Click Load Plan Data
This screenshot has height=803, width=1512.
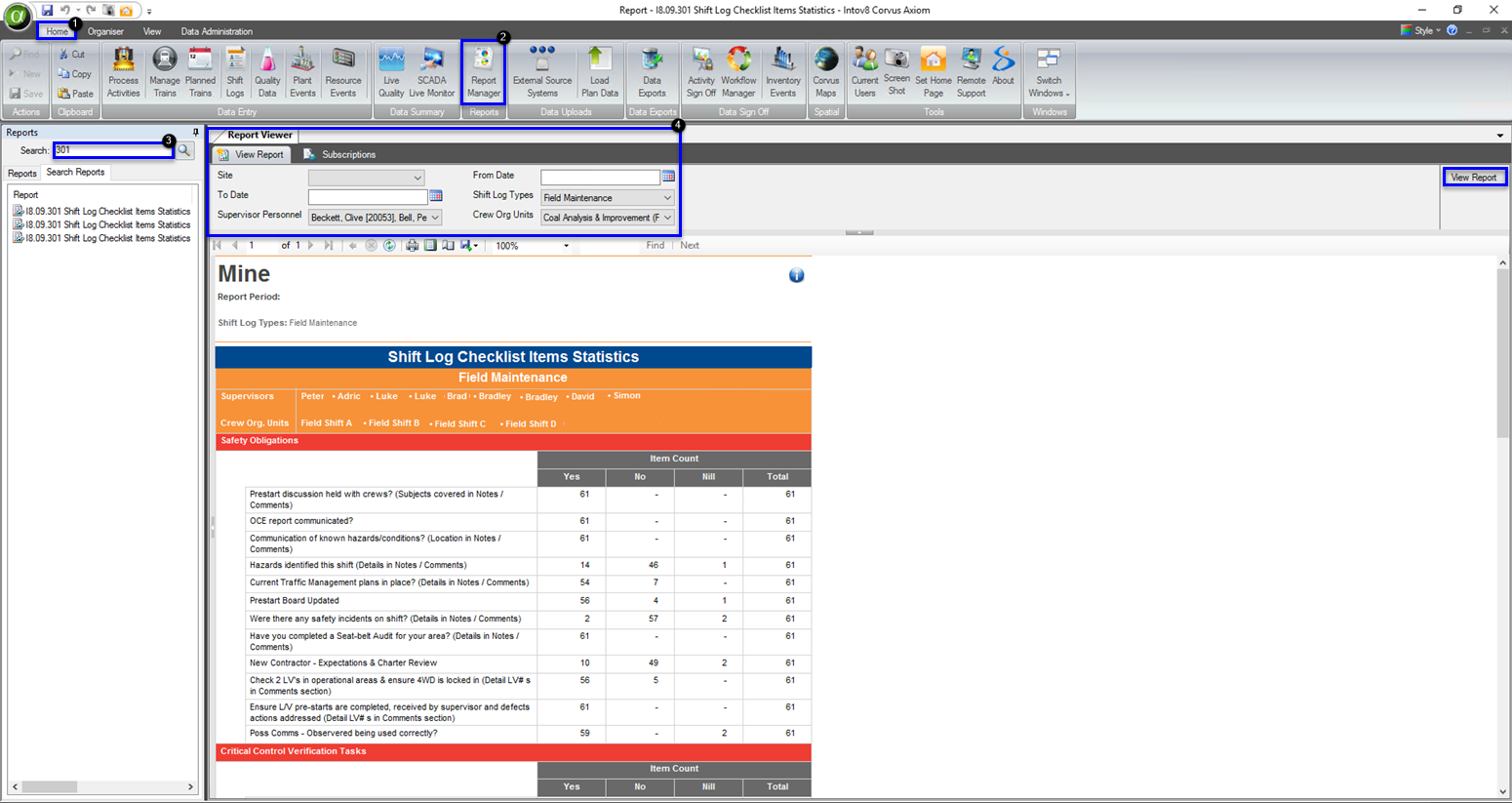[600, 73]
